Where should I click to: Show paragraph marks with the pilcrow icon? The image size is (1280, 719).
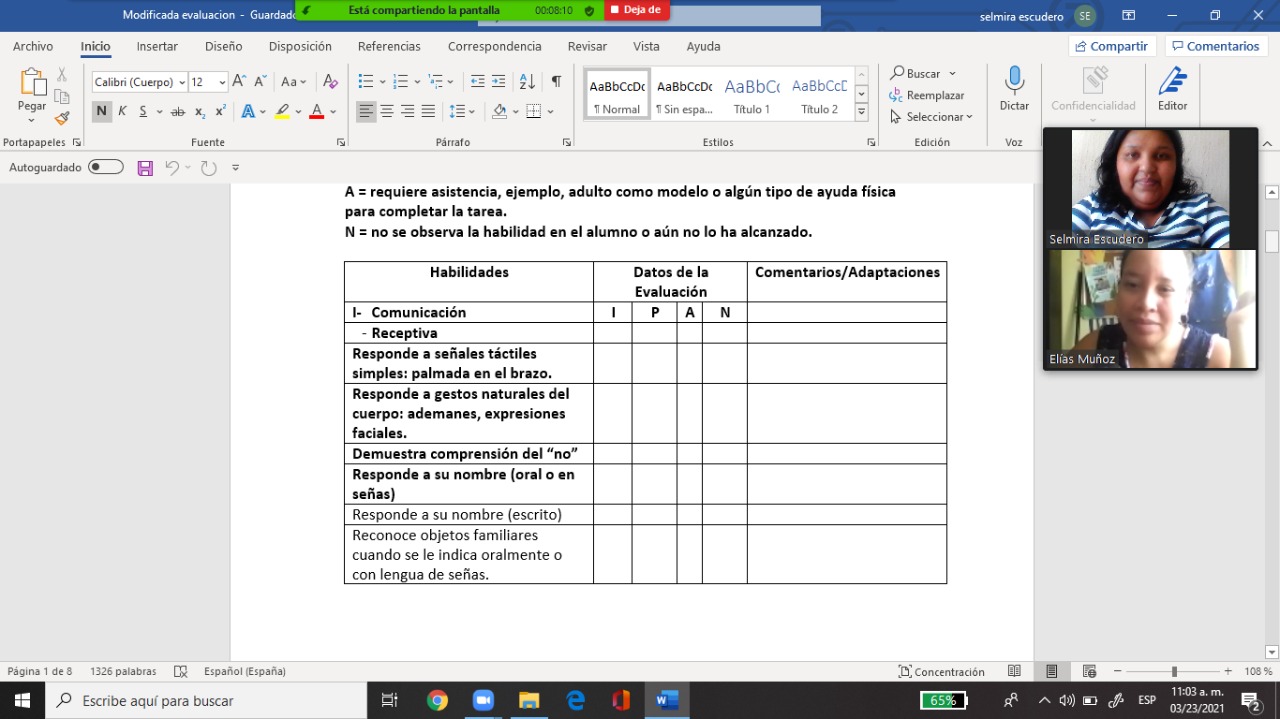(x=556, y=82)
